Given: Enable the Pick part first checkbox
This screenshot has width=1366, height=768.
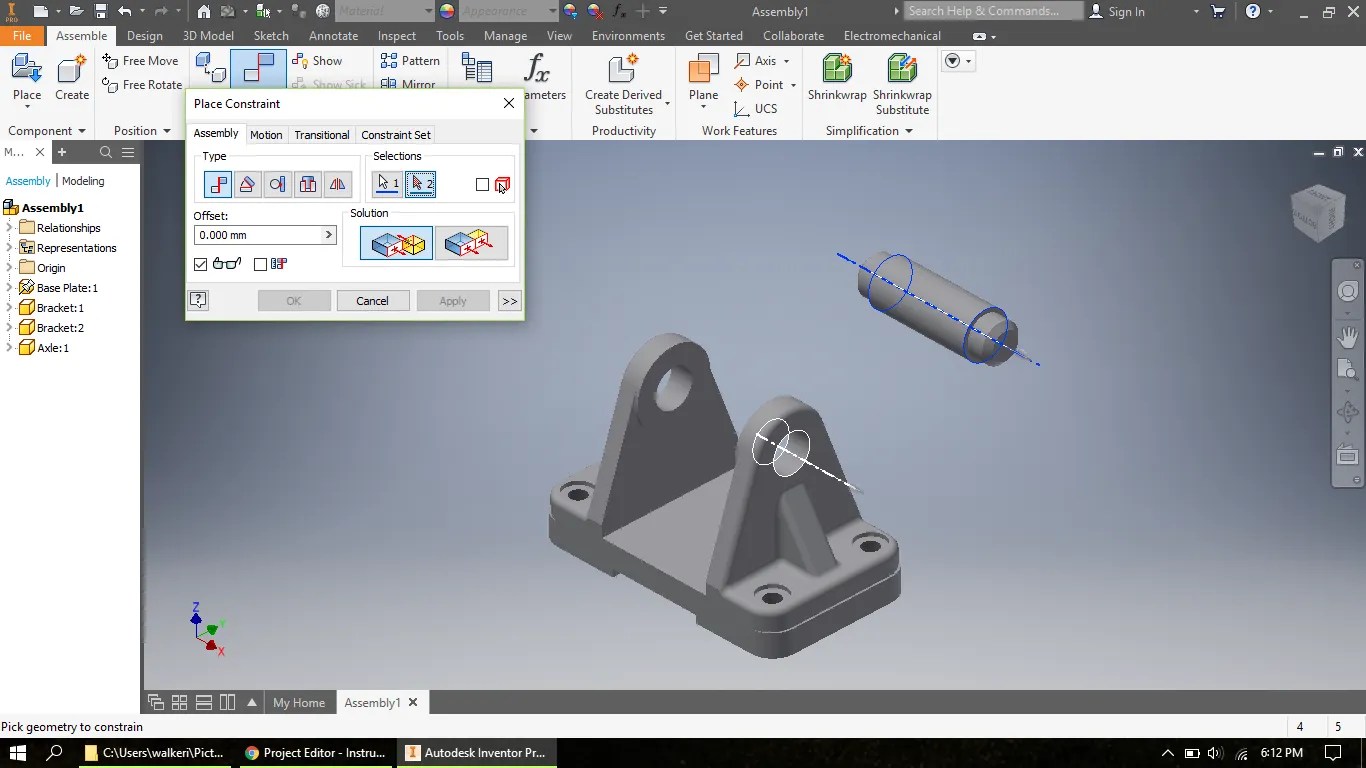Looking at the screenshot, I should [x=483, y=184].
